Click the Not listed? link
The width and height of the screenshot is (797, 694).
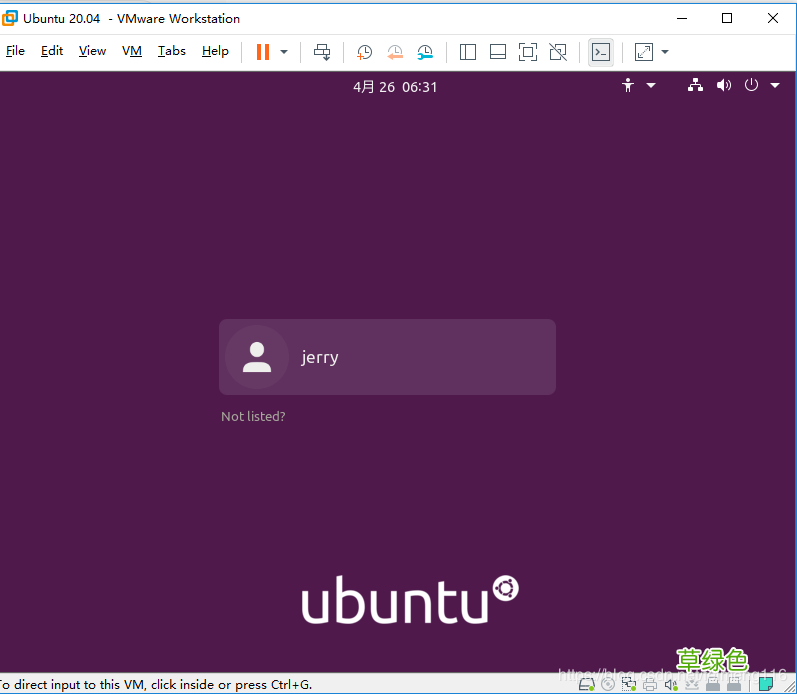coord(253,416)
